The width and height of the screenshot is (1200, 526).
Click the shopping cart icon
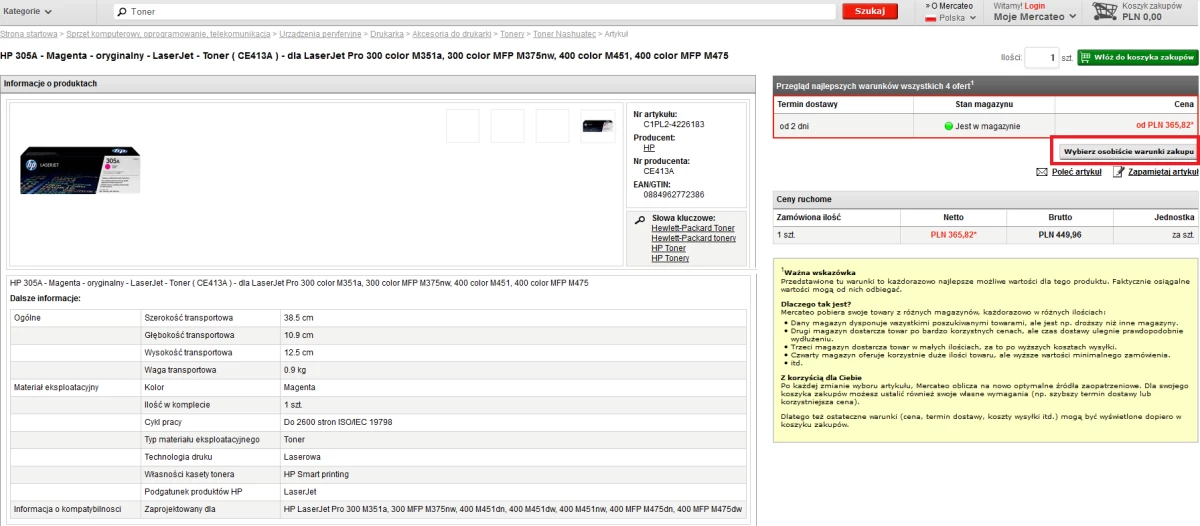coord(1105,12)
